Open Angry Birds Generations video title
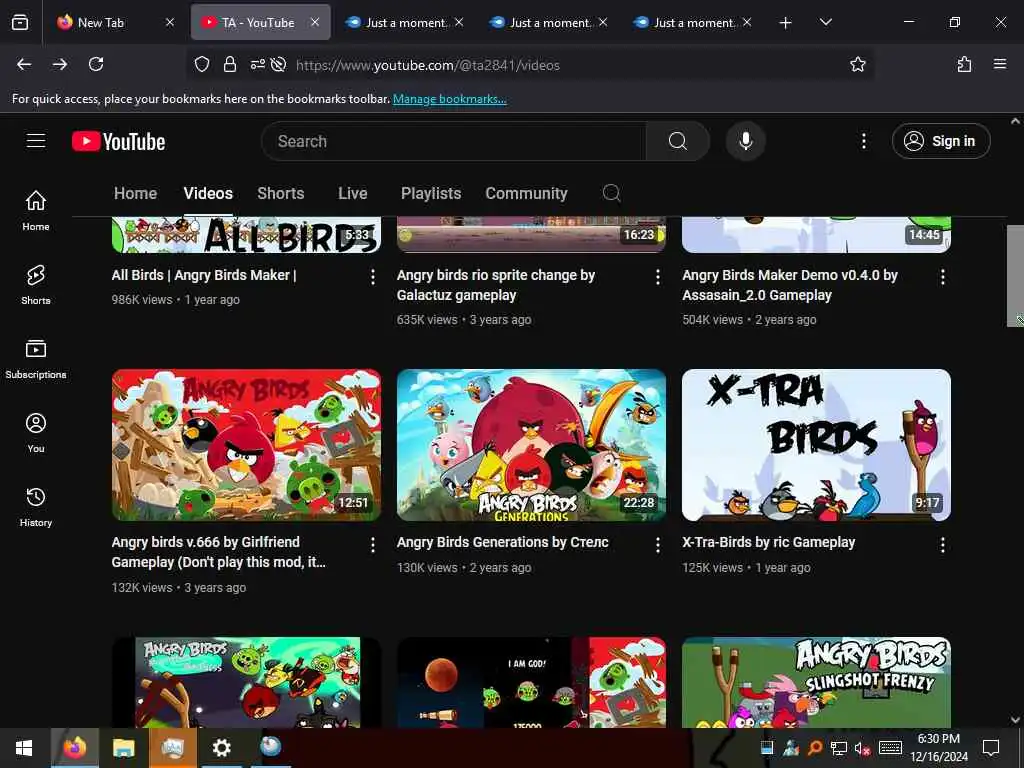The width and height of the screenshot is (1024, 768). (502, 542)
